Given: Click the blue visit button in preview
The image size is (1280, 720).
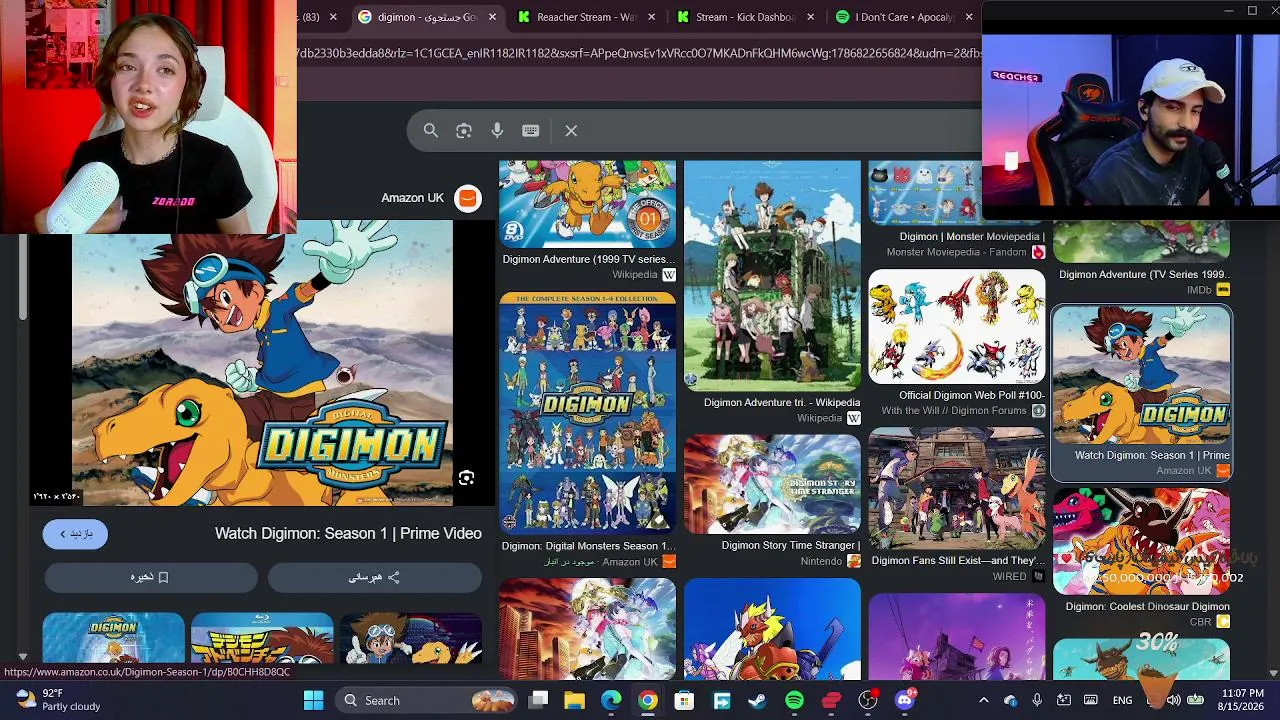Looking at the screenshot, I should coord(75,534).
